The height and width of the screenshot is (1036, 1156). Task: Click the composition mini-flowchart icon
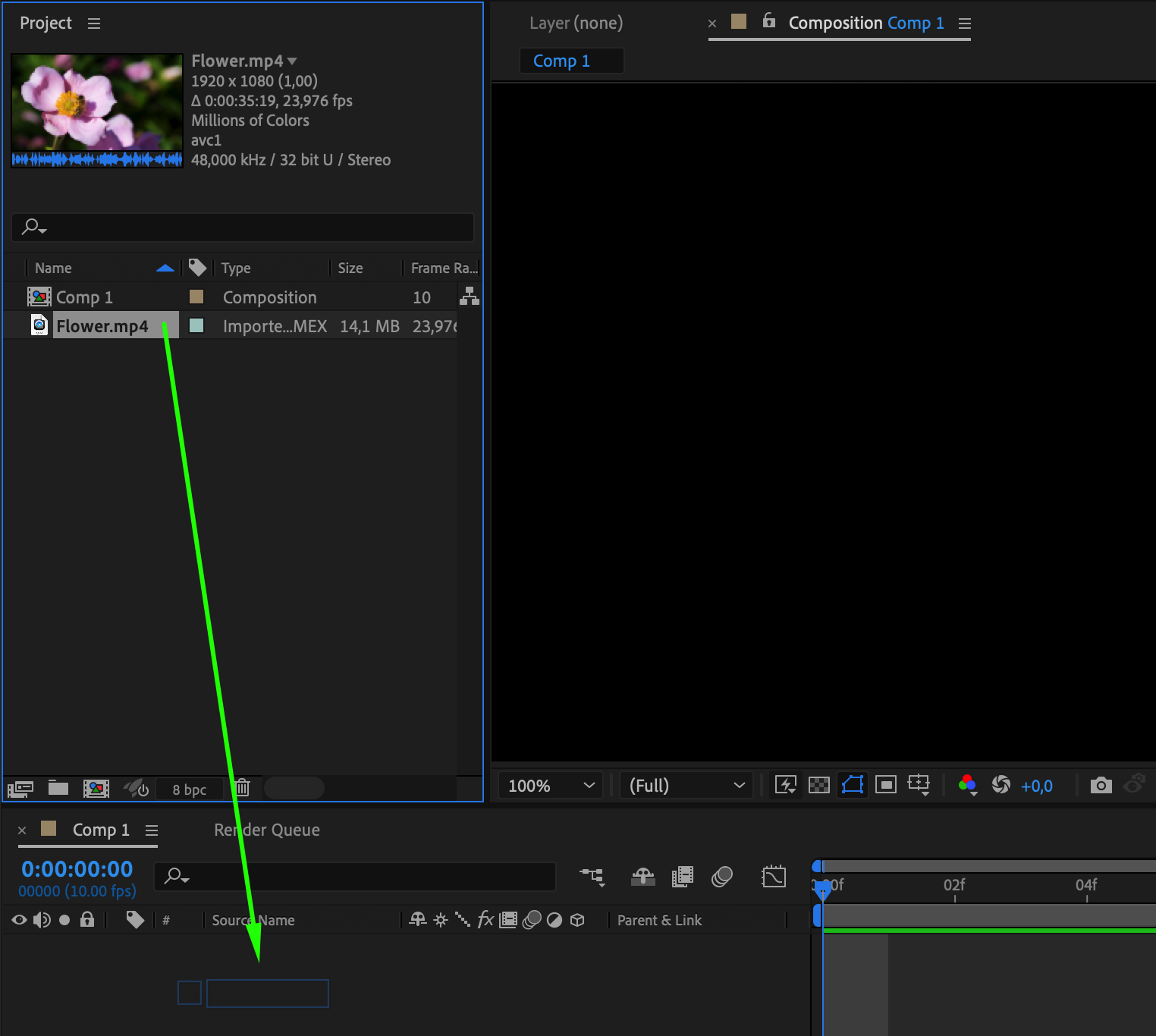pos(592,877)
